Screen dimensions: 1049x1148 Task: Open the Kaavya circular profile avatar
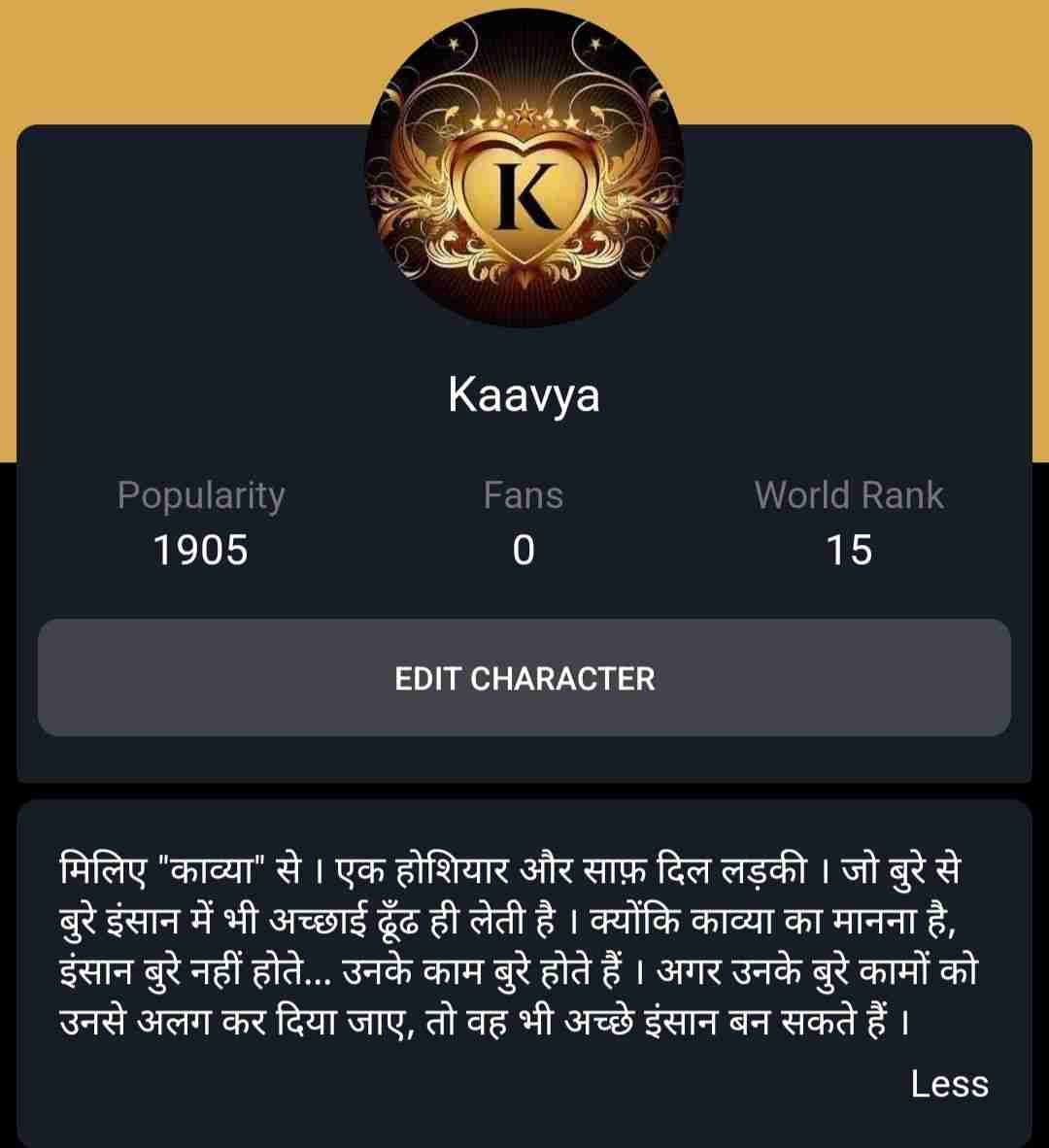(x=524, y=168)
